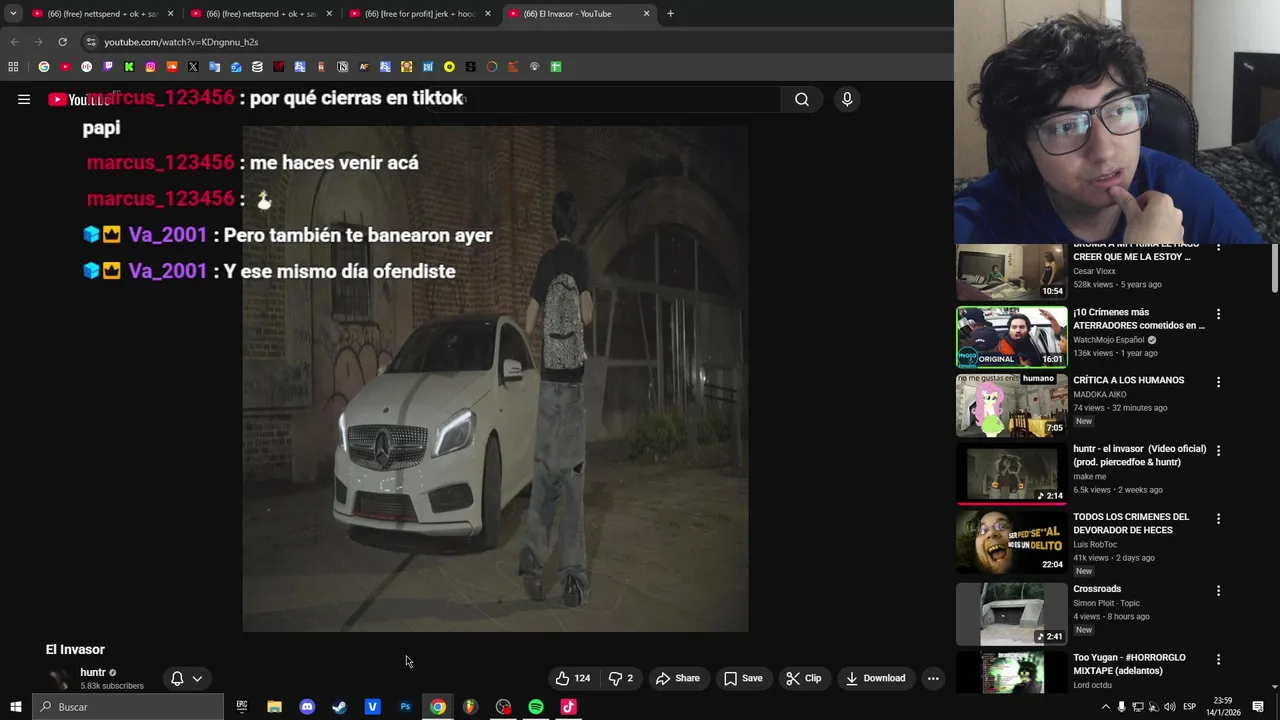
Task: Open the X (Twitter) bookmark icon
Action: 193,67
